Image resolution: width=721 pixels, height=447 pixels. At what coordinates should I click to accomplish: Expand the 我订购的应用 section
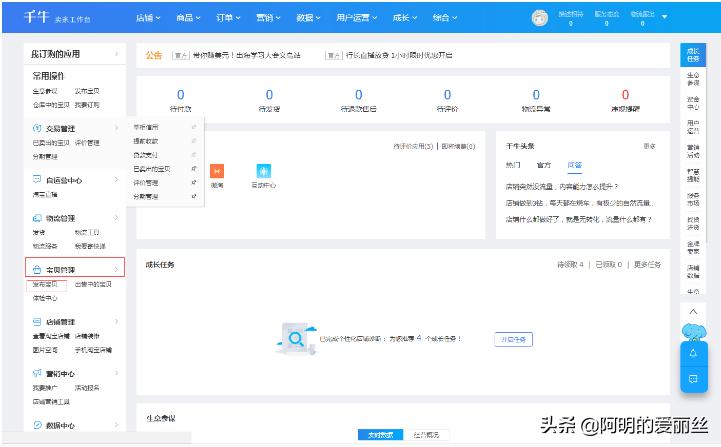(116, 54)
